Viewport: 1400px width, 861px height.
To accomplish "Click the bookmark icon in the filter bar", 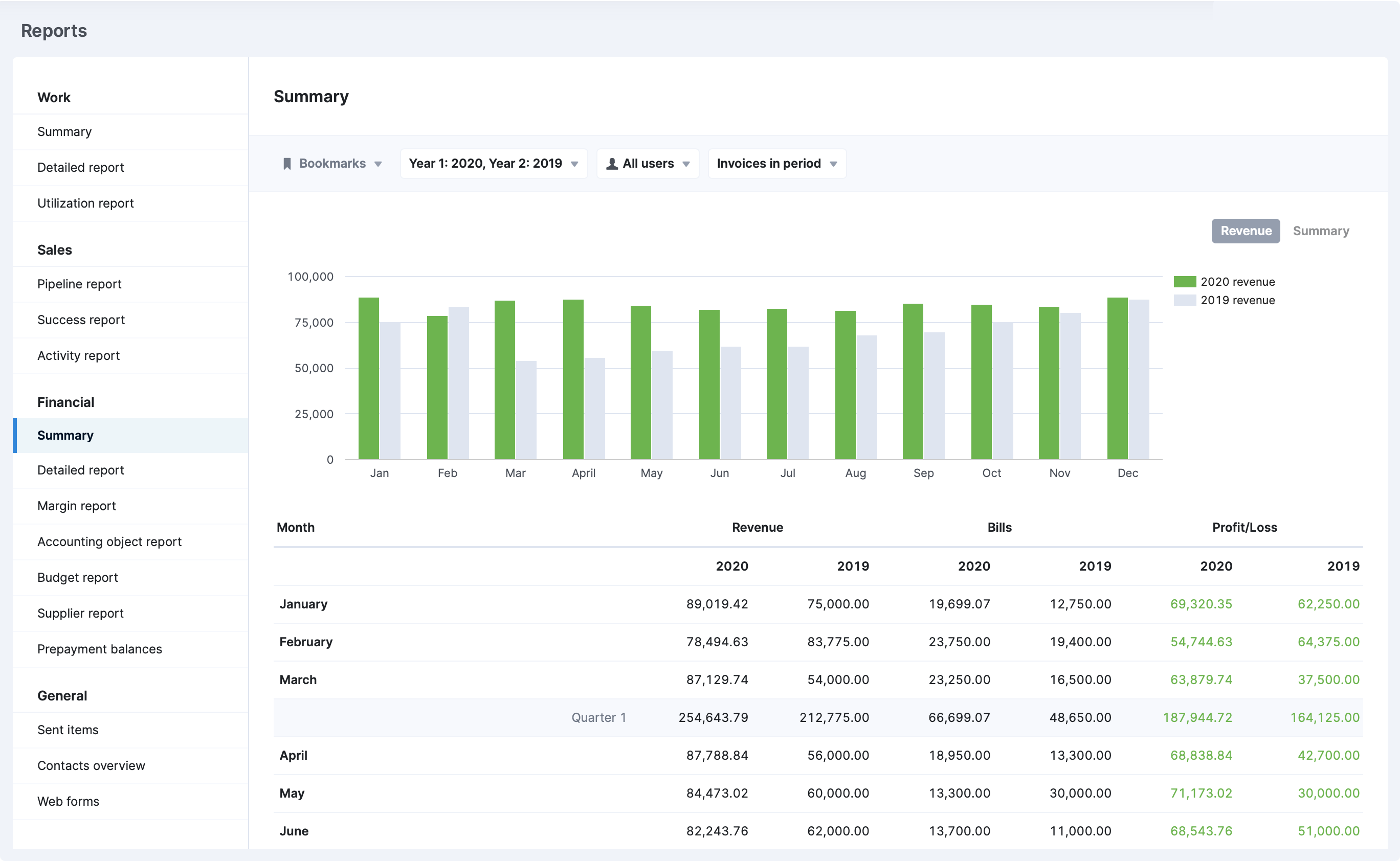I will coord(287,164).
